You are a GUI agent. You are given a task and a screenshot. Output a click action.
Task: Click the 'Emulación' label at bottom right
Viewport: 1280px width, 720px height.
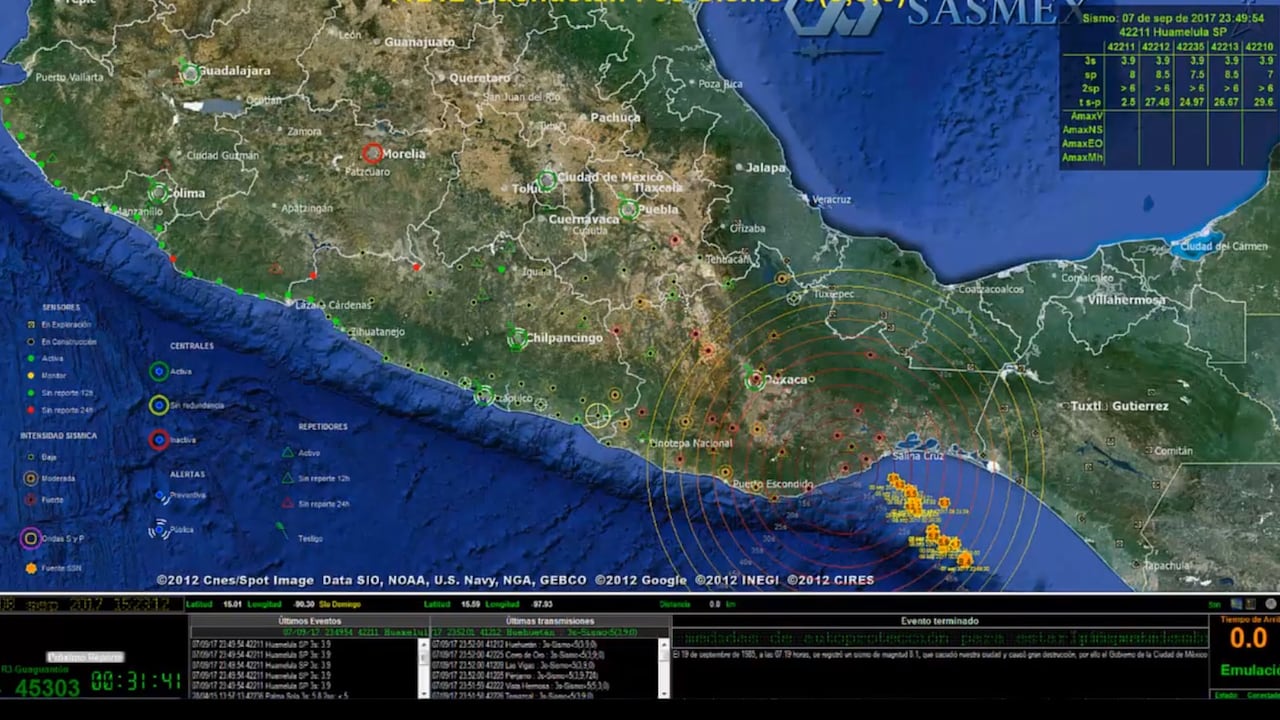click(x=1248, y=670)
